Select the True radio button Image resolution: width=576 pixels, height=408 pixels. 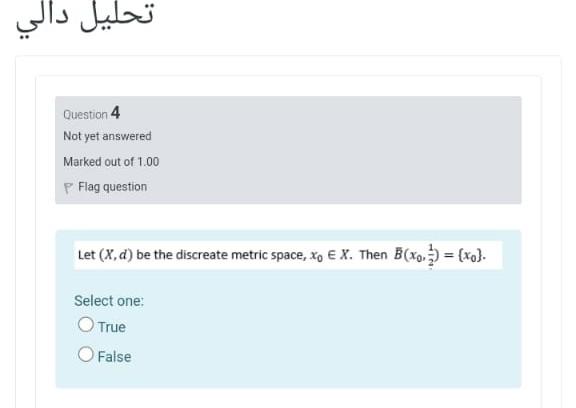pos(86,324)
